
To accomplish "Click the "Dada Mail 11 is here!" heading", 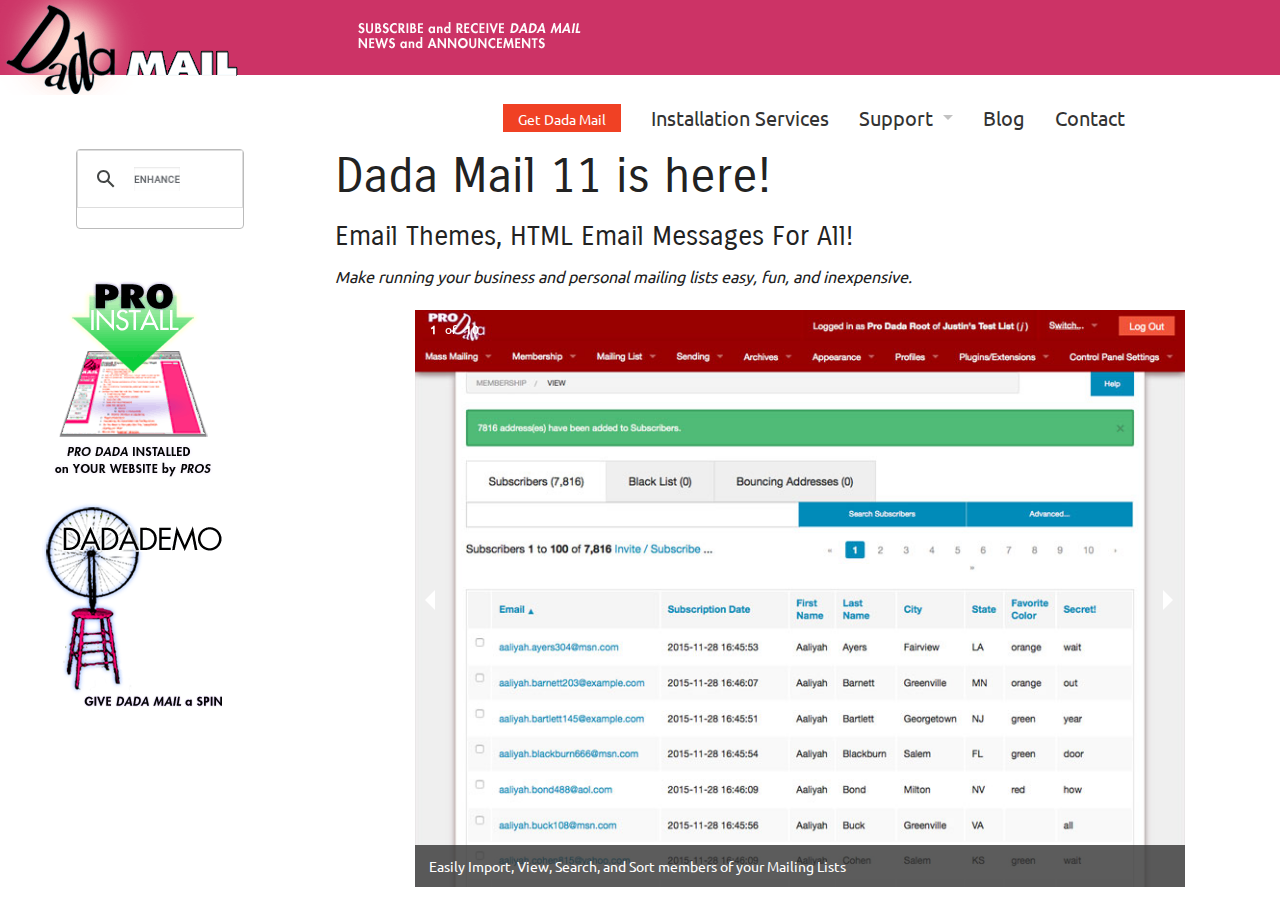I will coord(553,175).
